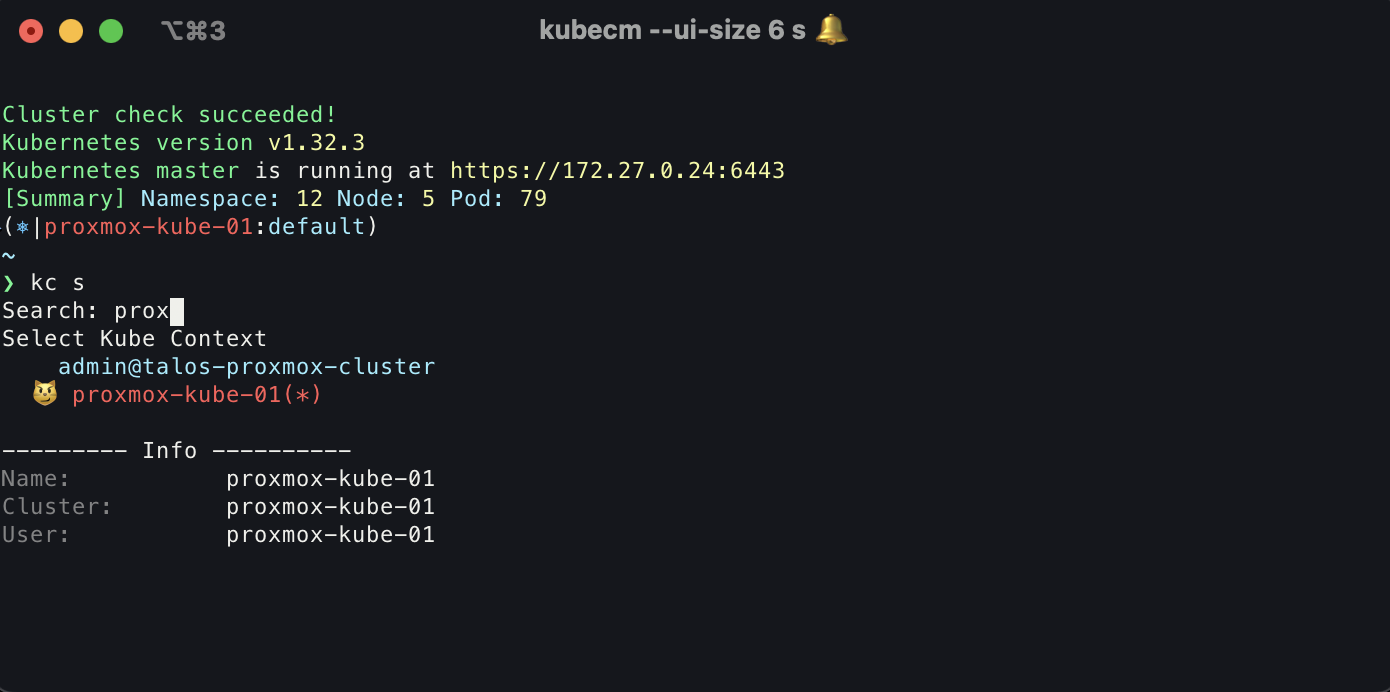
Task: Click the kc s command text
Action: [x=57, y=283]
